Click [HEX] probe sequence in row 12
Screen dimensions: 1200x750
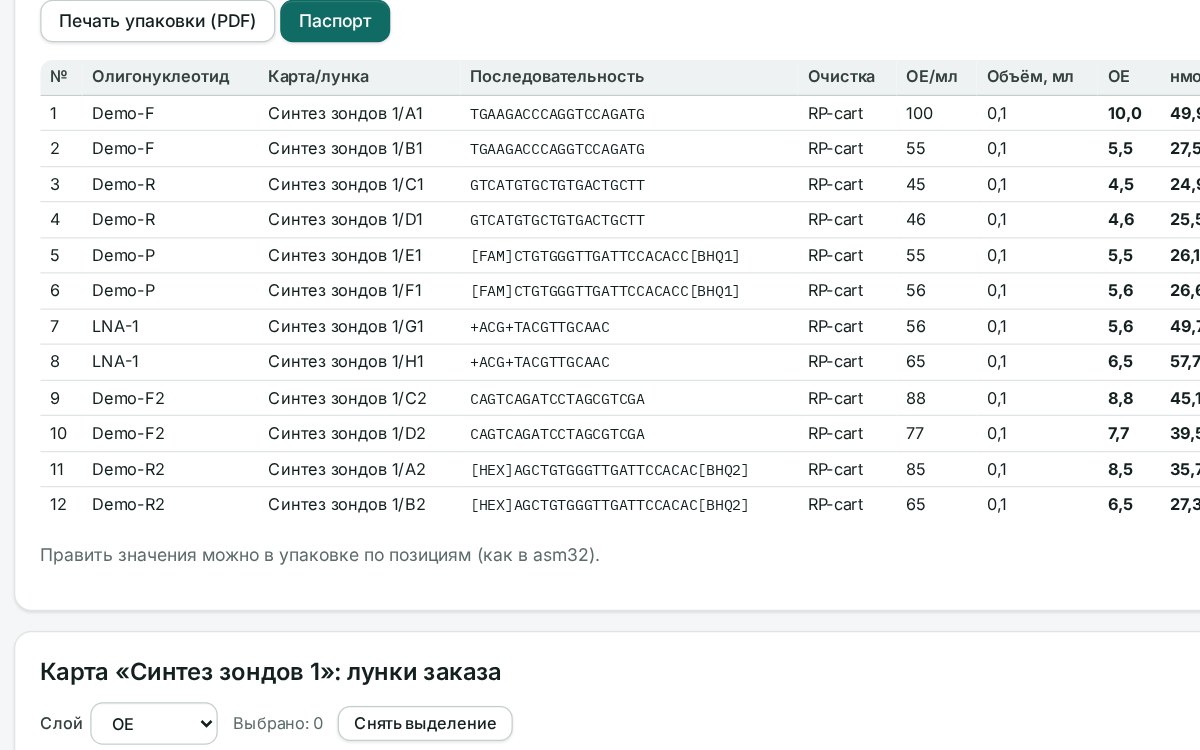coord(609,505)
